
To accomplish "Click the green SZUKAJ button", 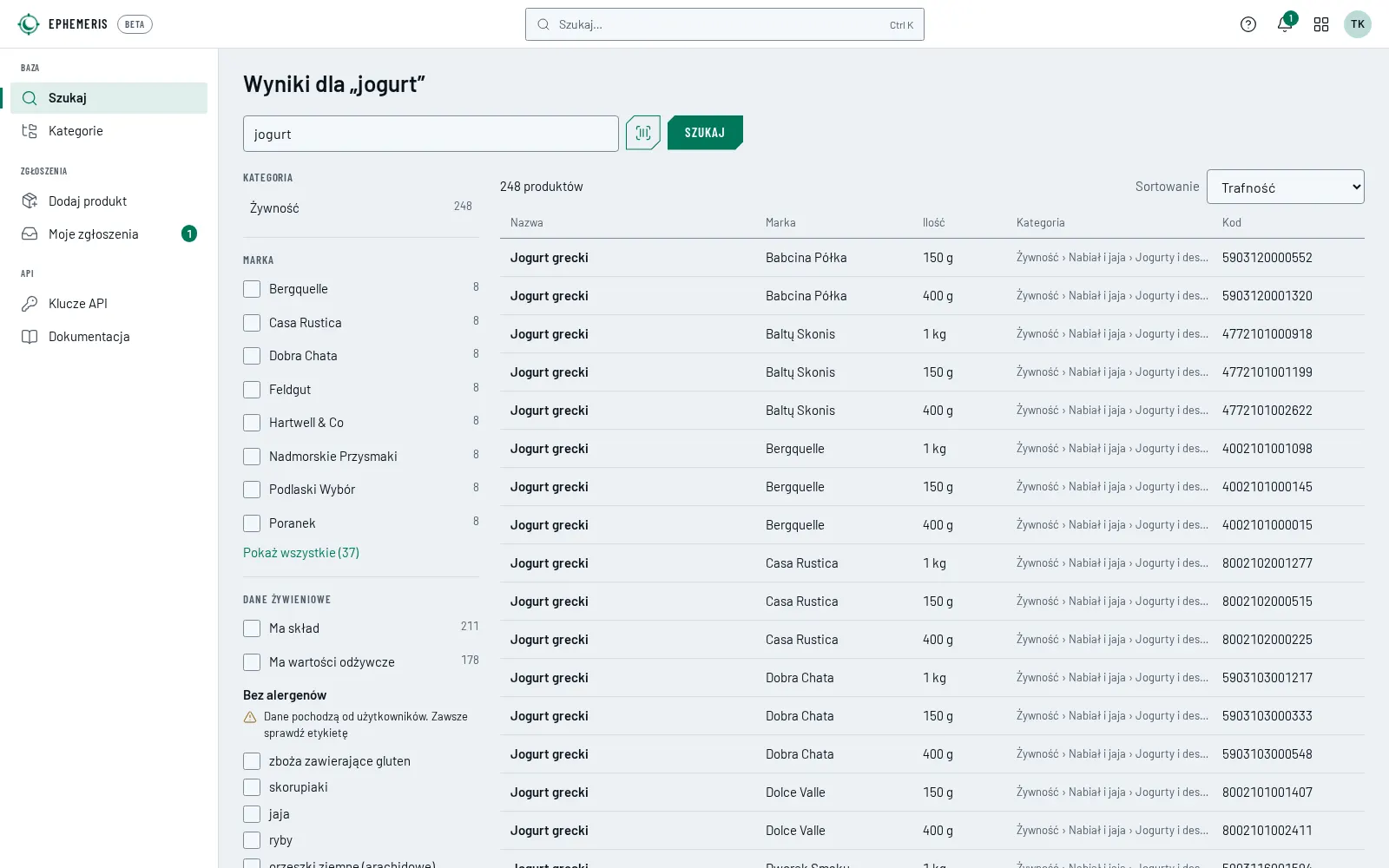I will tap(705, 133).
